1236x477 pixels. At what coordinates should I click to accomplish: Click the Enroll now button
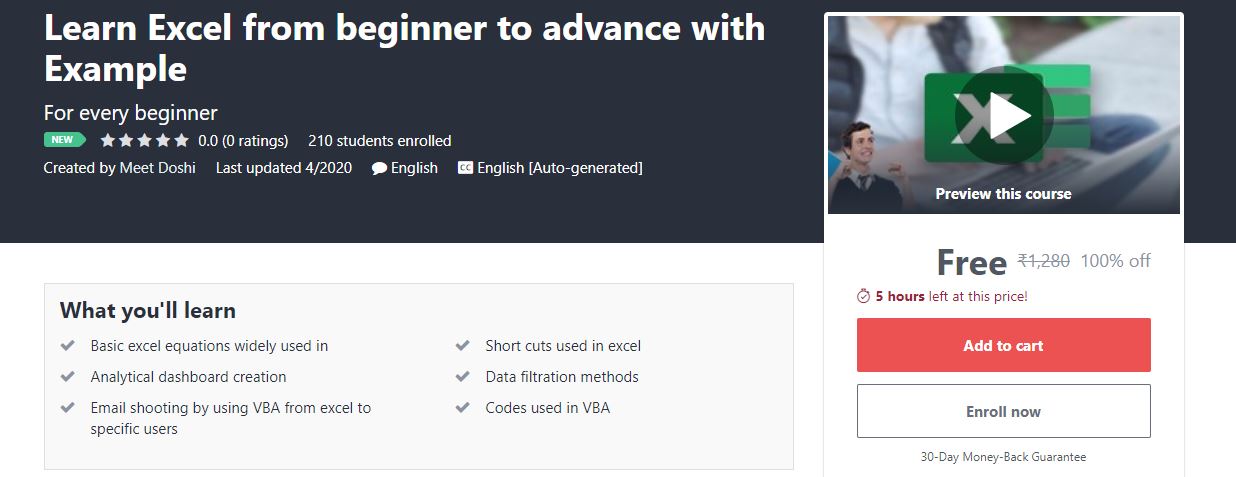pyautogui.click(x=1003, y=411)
